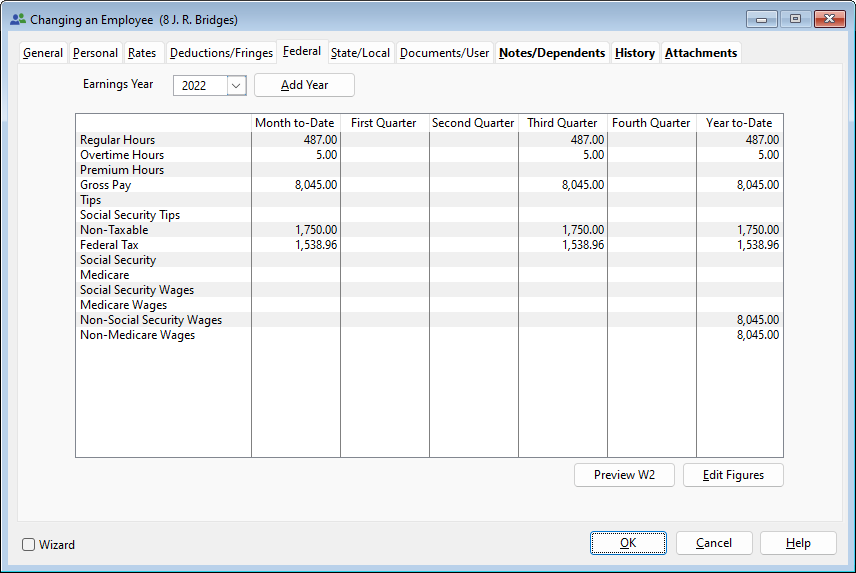Open the History tab
The width and height of the screenshot is (856, 573).
[x=635, y=53]
